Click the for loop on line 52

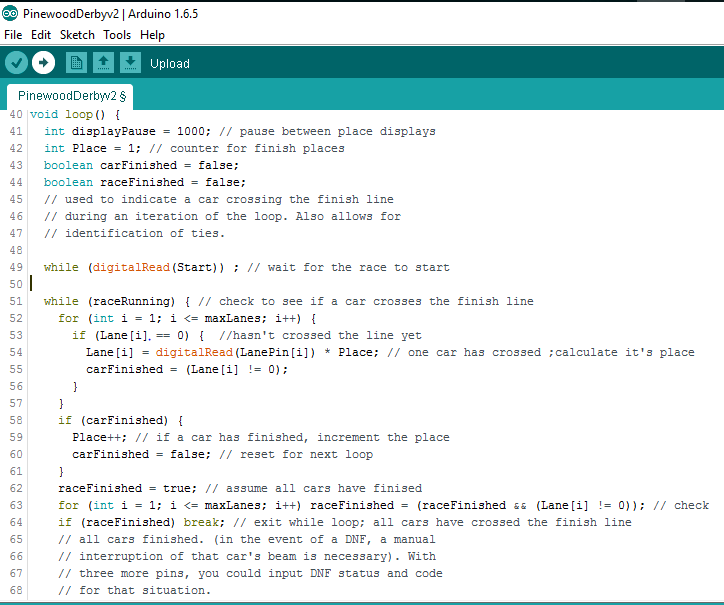[x=187, y=319]
